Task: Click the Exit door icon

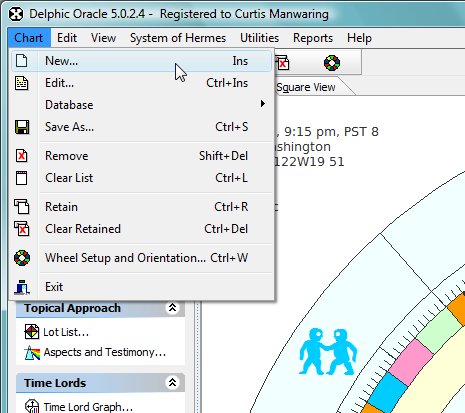Action: (x=22, y=287)
